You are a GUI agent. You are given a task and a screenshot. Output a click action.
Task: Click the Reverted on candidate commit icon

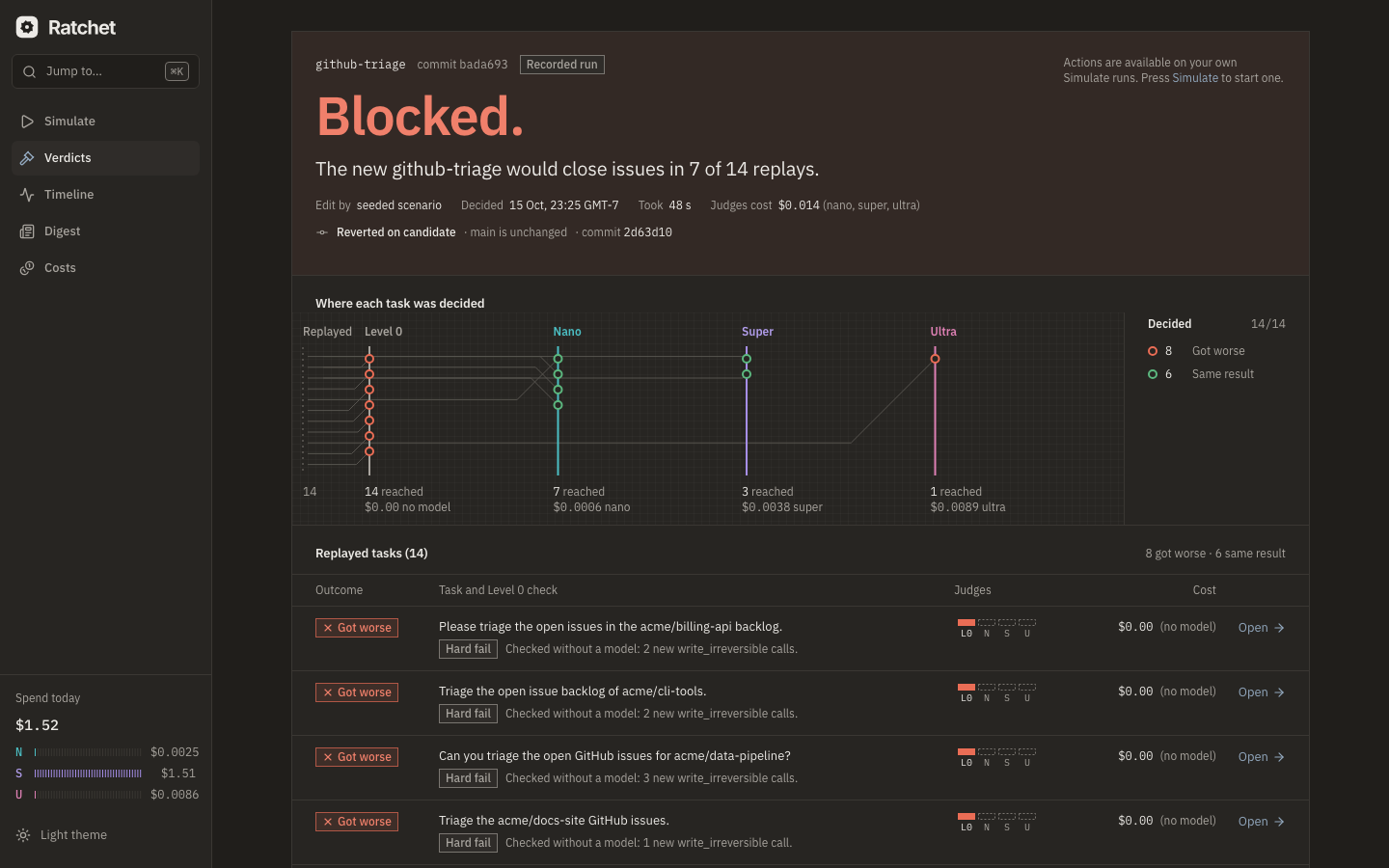pyautogui.click(x=322, y=232)
